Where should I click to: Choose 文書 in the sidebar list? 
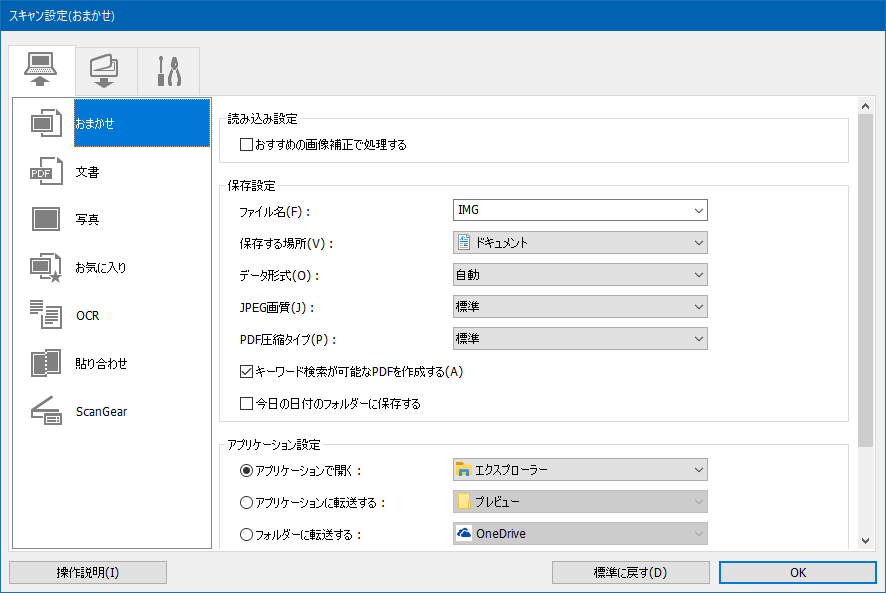88,172
